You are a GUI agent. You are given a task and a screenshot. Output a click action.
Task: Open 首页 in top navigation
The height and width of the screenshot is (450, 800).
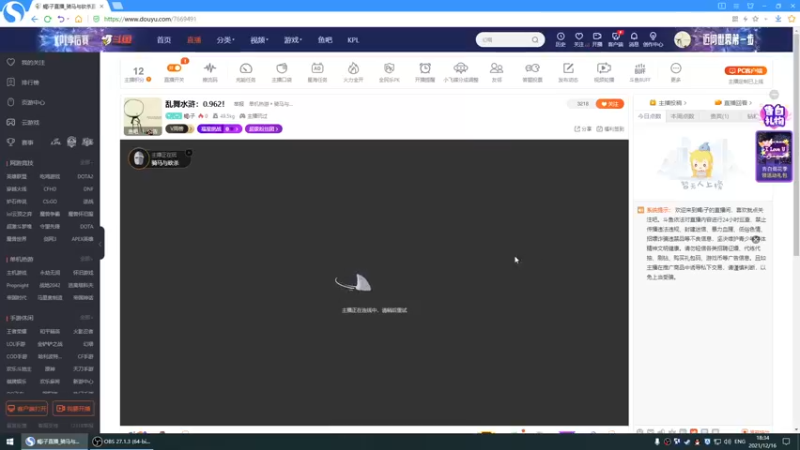(164, 40)
